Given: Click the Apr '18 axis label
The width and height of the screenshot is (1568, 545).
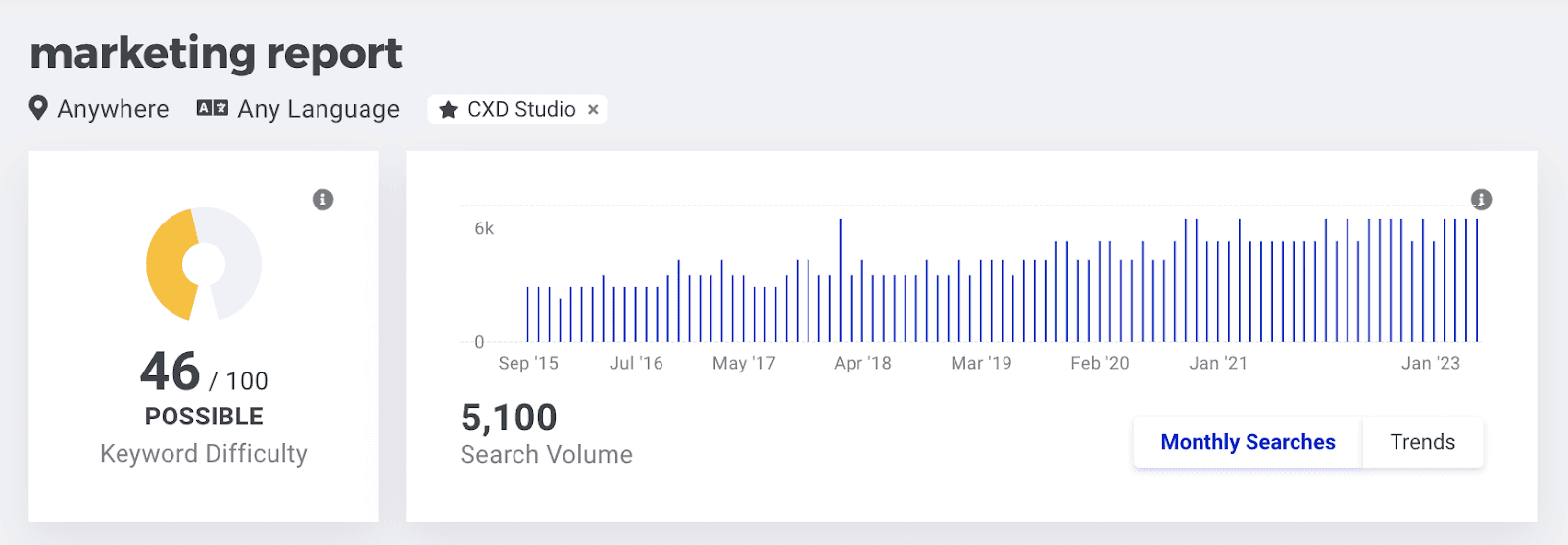Looking at the screenshot, I should click(x=862, y=363).
